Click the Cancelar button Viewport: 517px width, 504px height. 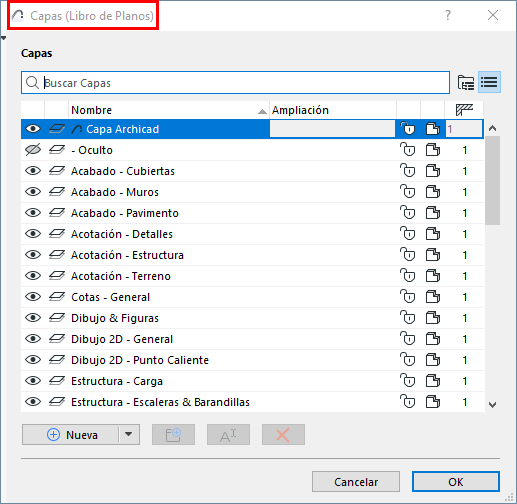[x=356, y=482]
